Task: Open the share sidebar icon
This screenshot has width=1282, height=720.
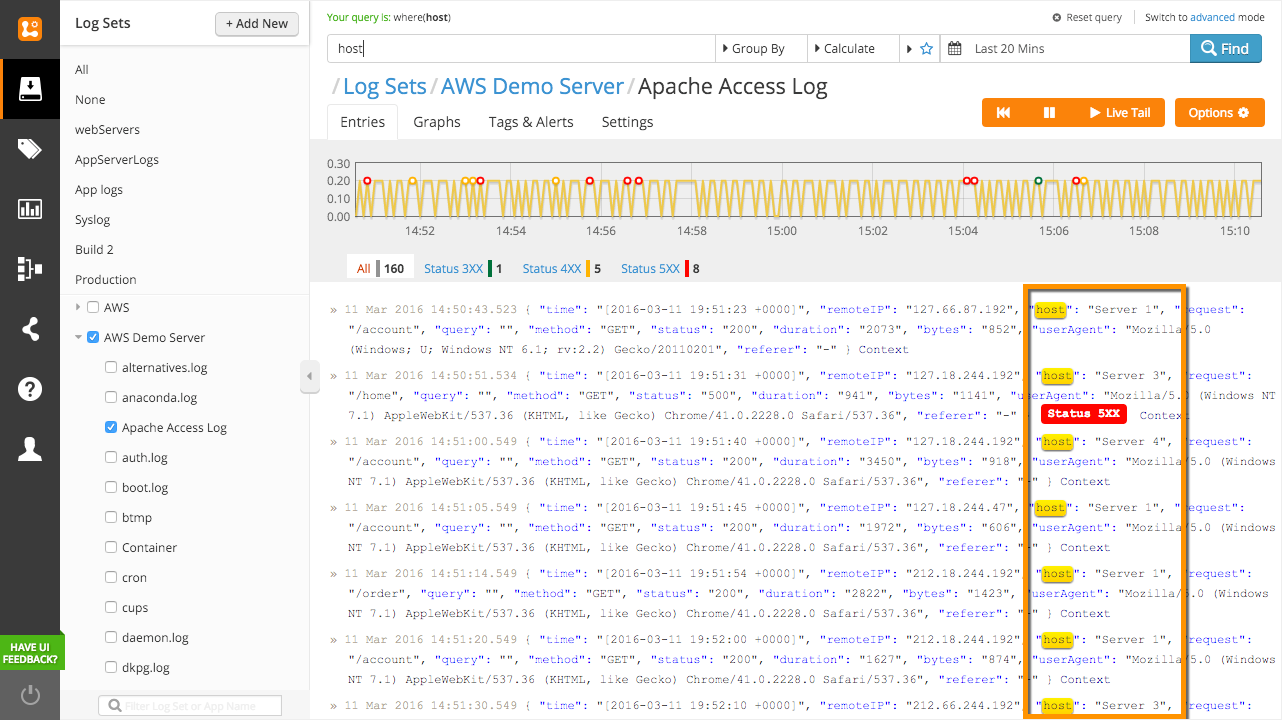Action: (30, 329)
